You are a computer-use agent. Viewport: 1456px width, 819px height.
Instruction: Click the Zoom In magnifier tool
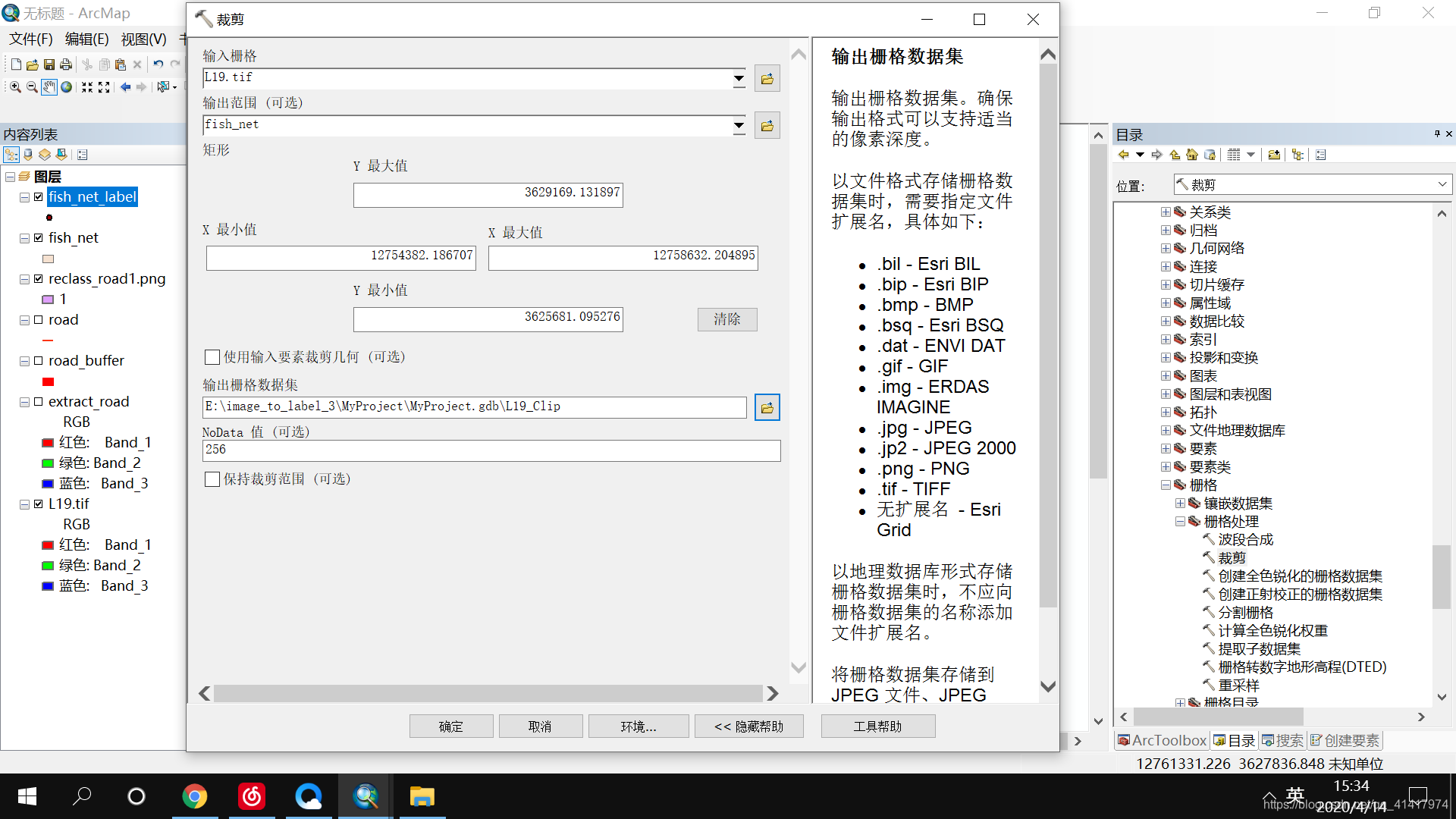(x=14, y=87)
